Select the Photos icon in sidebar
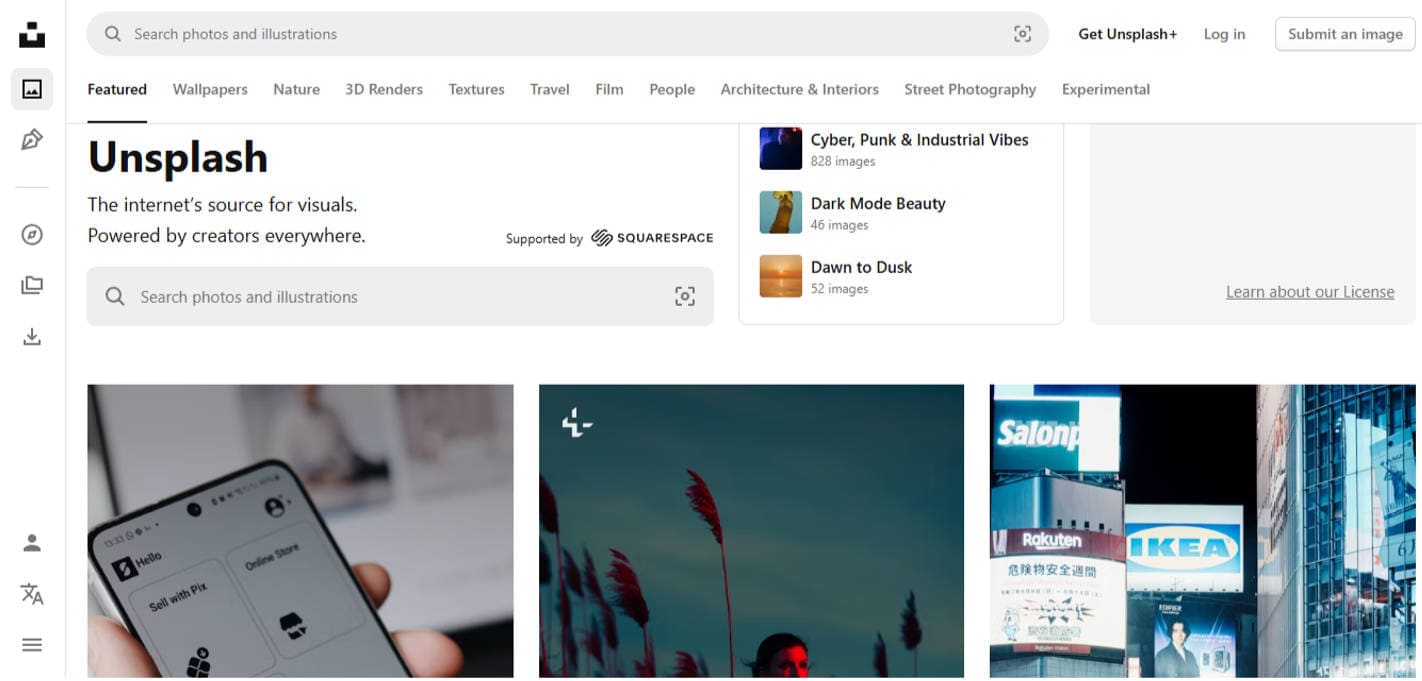Screen dimensions: 1422x681 coord(32,89)
